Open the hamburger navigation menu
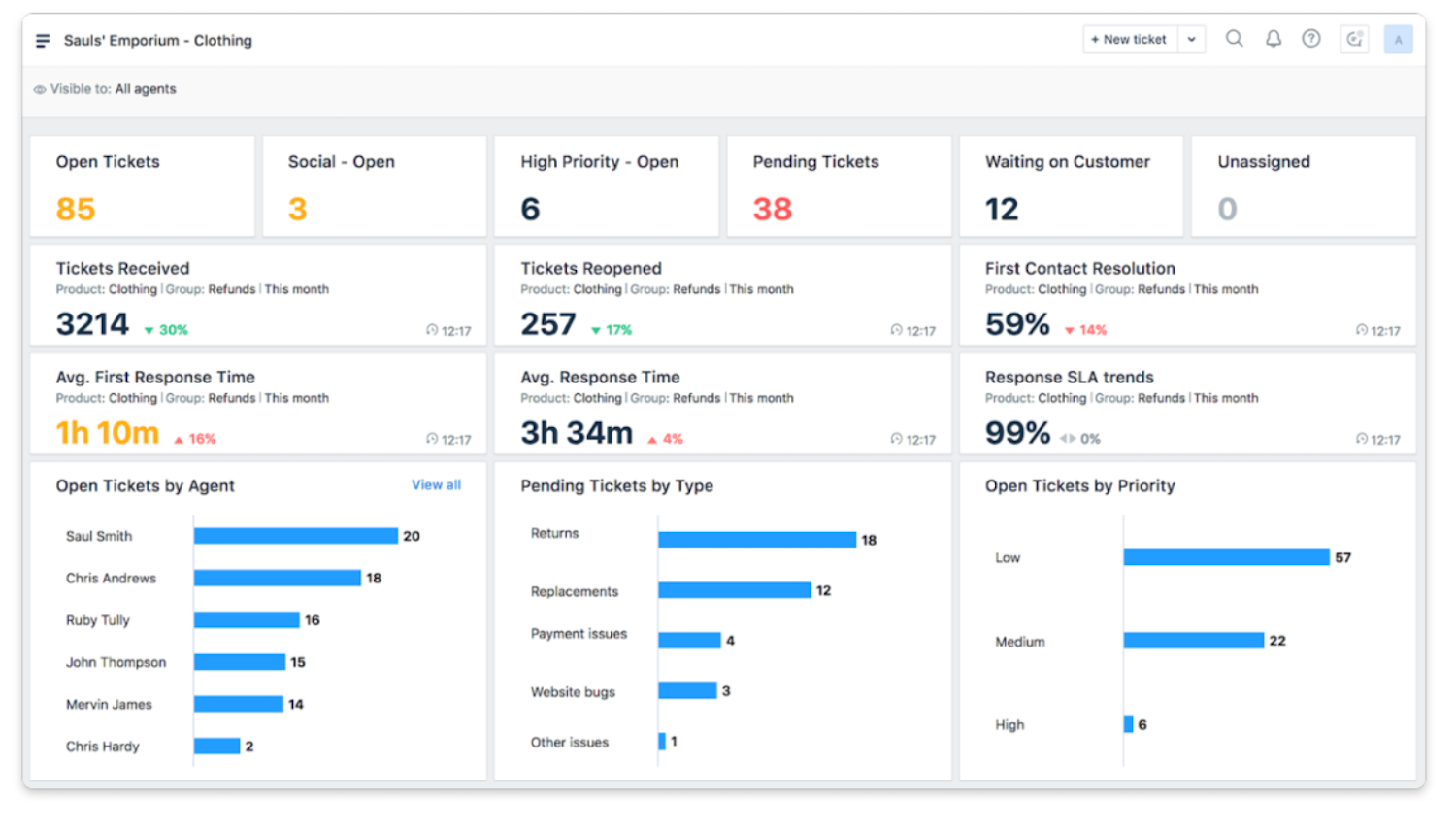This screenshot has height=830, width=1456. tap(43, 41)
